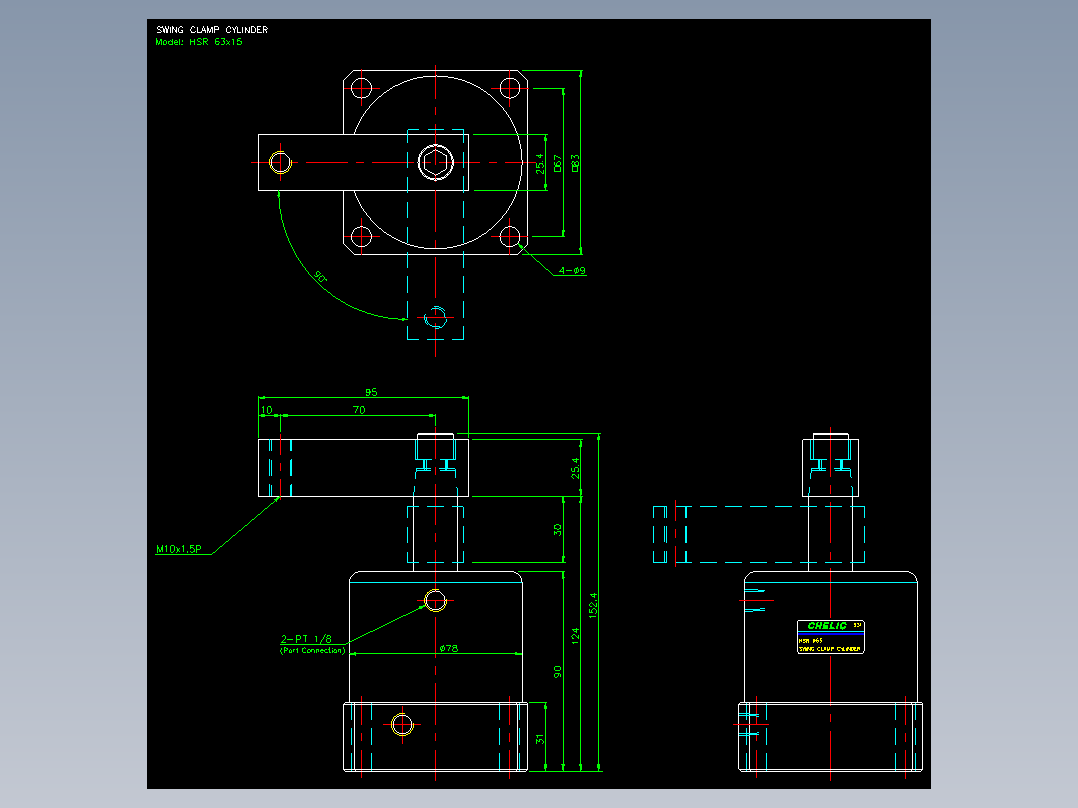Select the dashed cyan rotated-arm hole below flange
The image size is (1078, 808).
tap(436, 318)
